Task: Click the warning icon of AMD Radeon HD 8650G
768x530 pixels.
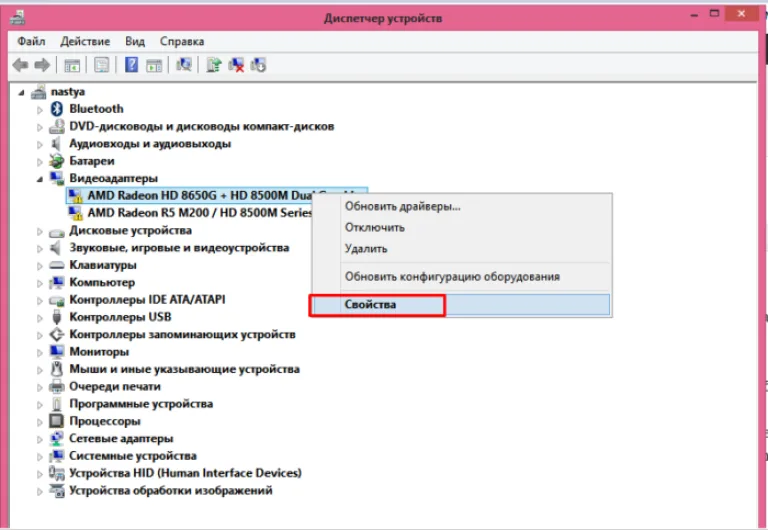Action: click(75, 195)
